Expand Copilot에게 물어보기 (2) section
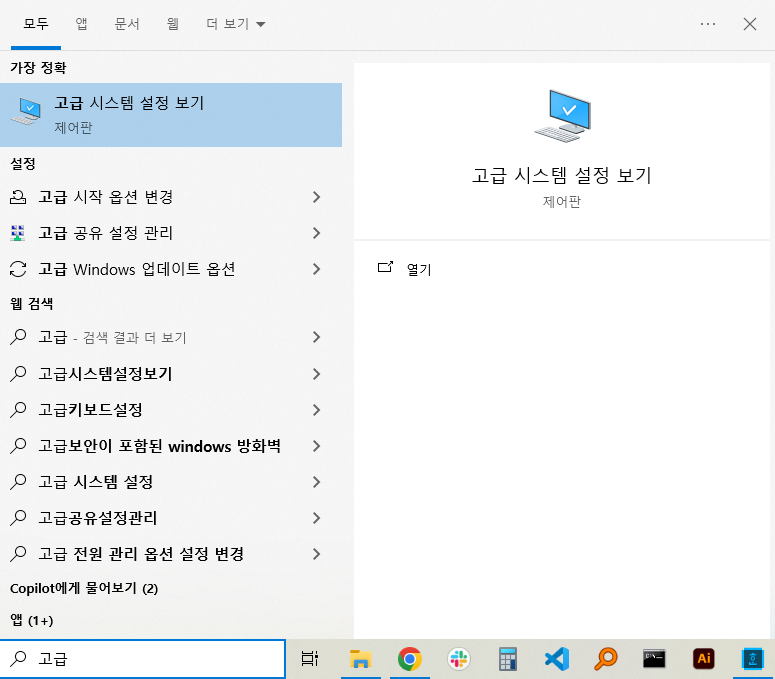 84,588
